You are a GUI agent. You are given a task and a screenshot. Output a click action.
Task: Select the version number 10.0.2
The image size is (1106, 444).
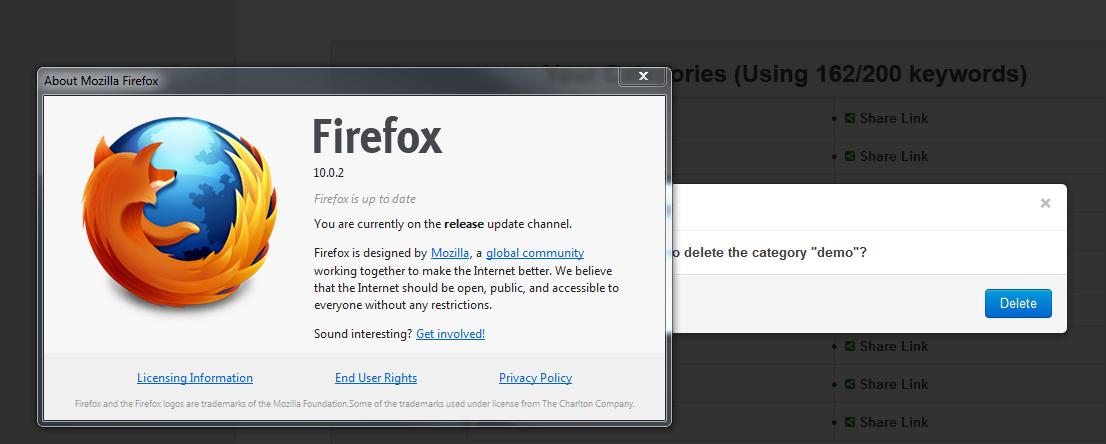[329, 172]
